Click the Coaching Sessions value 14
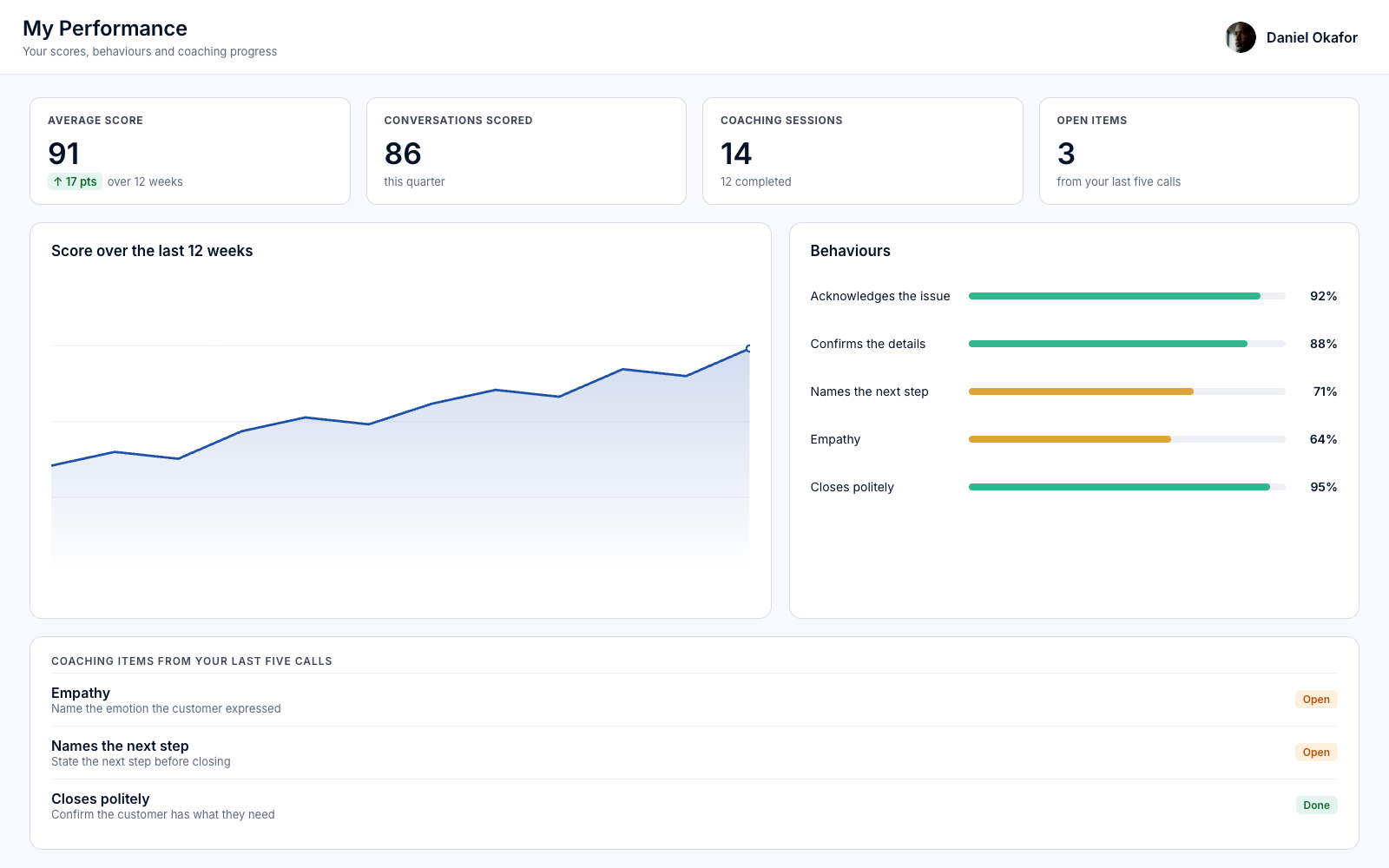Image resolution: width=1389 pixels, height=868 pixels. [736, 154]
